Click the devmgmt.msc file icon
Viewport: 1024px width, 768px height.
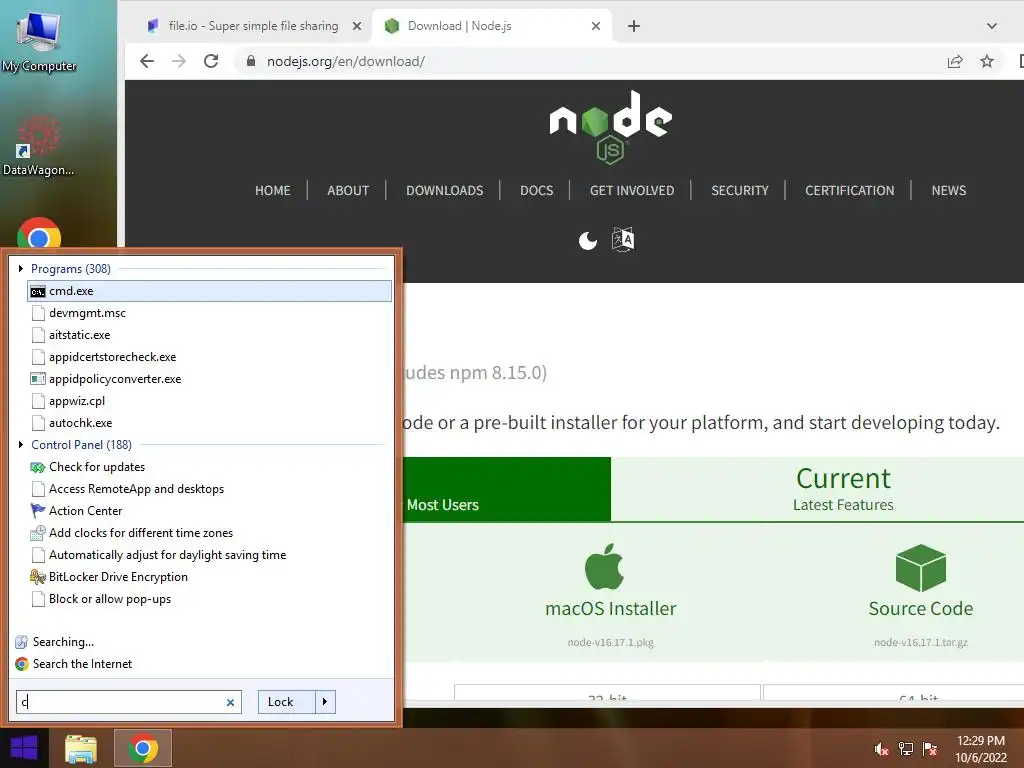coord(38,313)
